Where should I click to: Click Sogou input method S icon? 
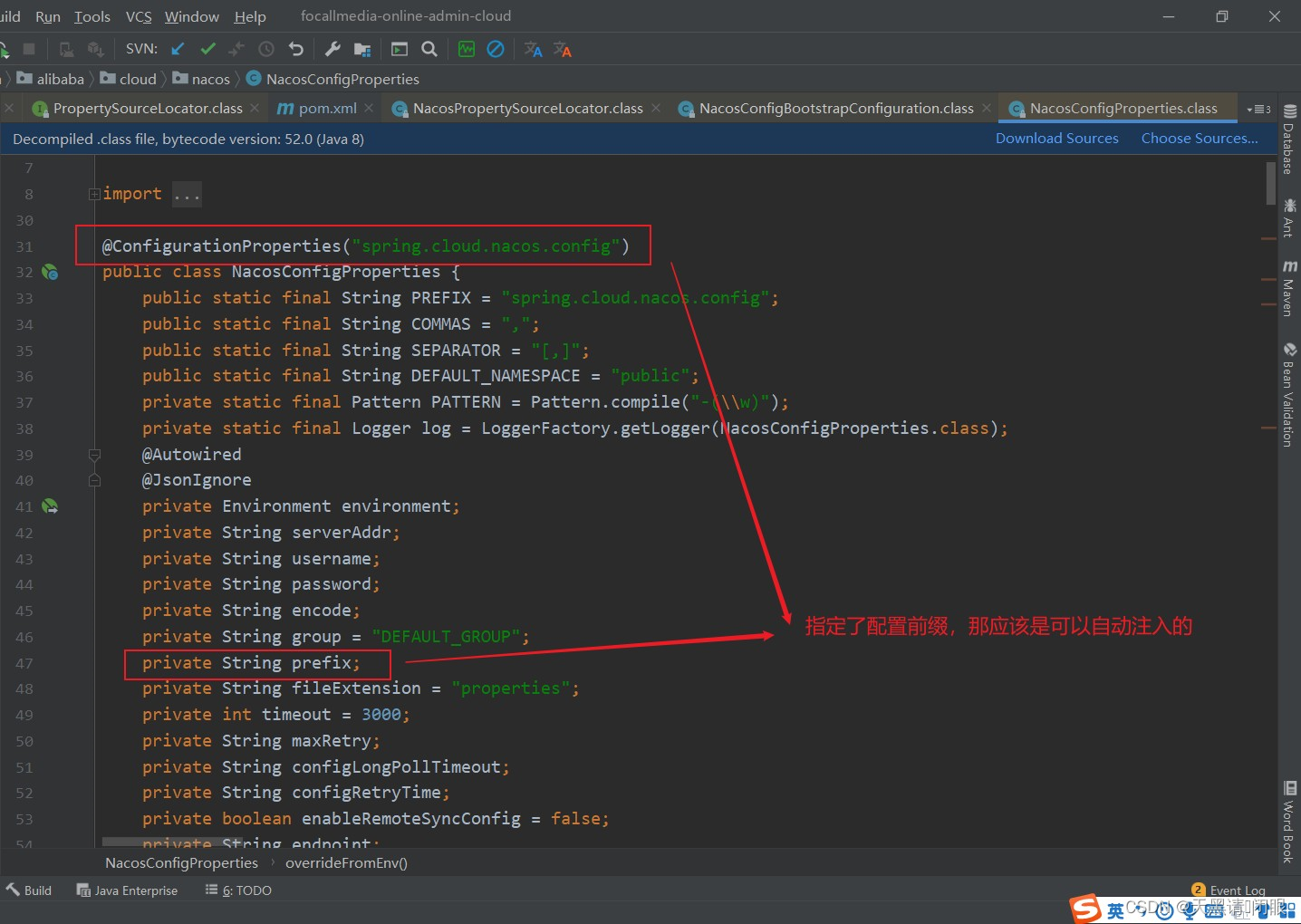coord(1085,909)
